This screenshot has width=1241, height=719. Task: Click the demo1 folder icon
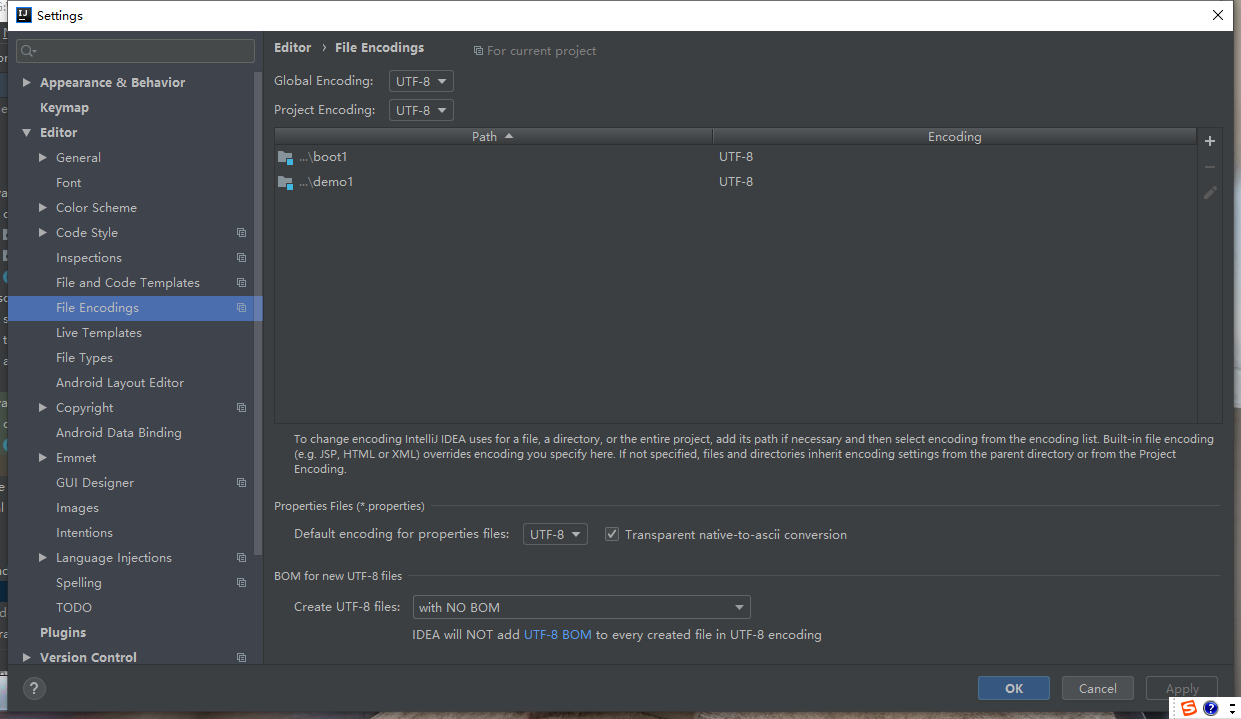285,182
